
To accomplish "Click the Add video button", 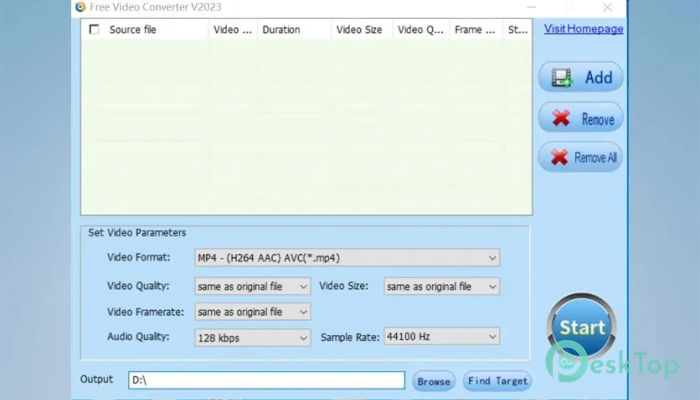I will (580, 77).
